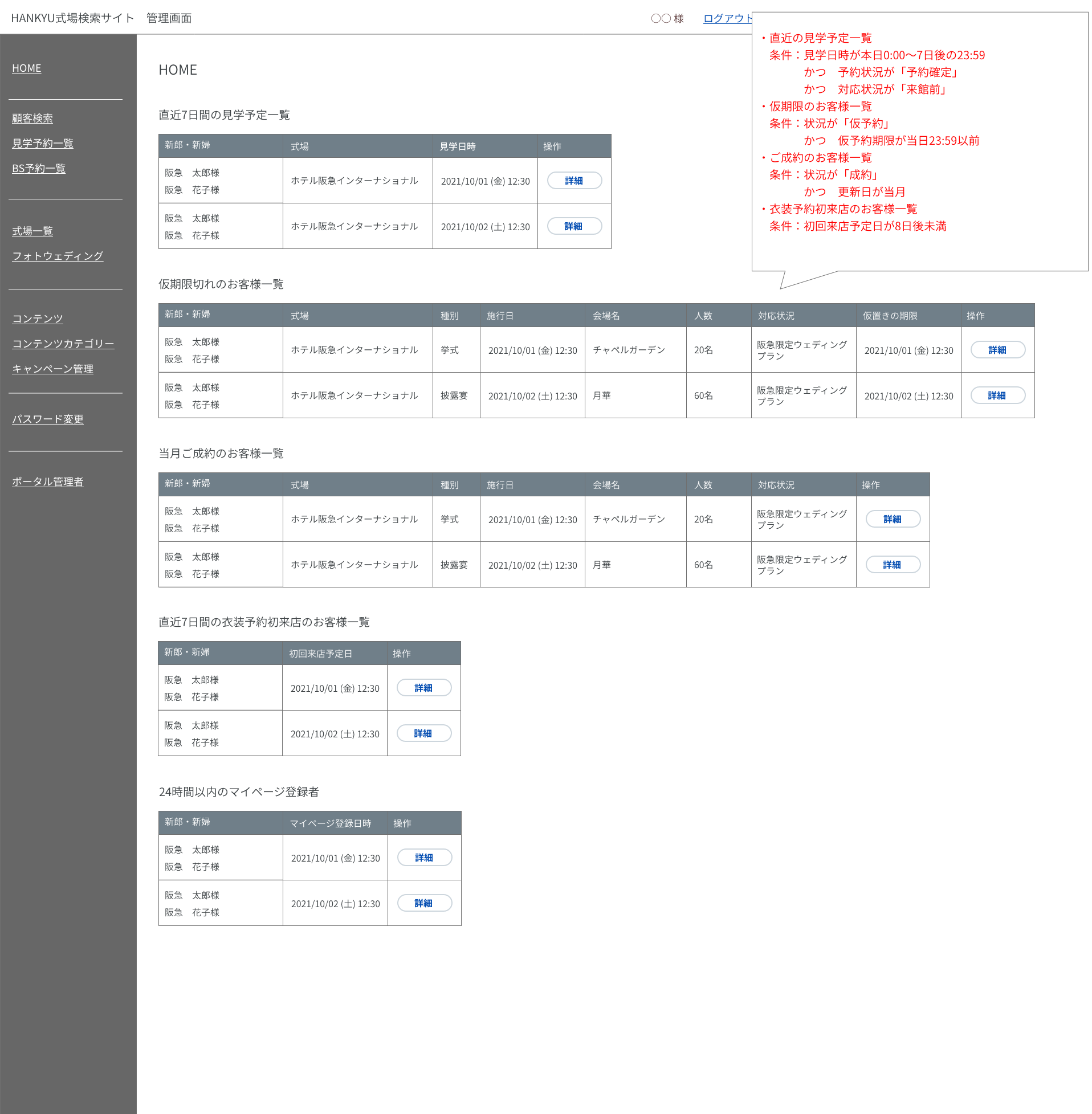Screen dimensions: 1092x1114
Task: Open the HOME sidebar link
Action: 26,68
